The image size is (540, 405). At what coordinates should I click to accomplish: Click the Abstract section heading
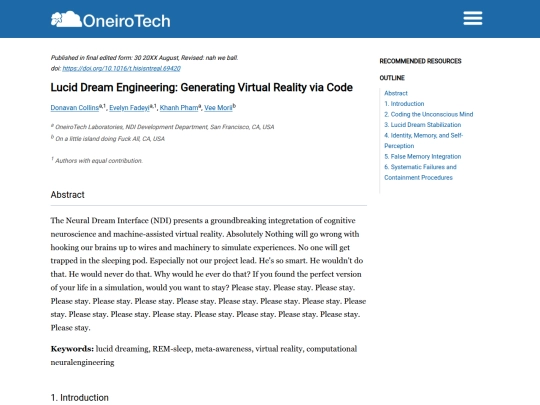click(68, 195)
